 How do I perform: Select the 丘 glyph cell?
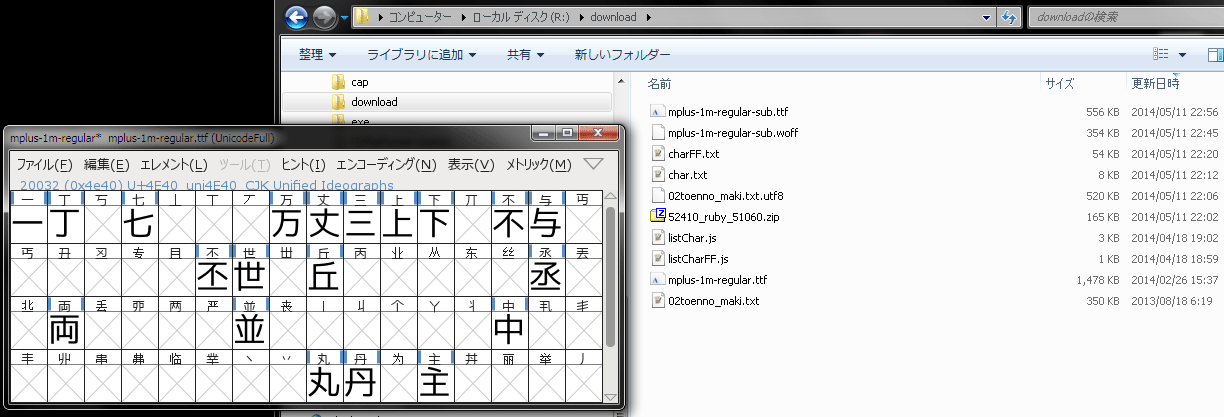[x=324, y=276]
